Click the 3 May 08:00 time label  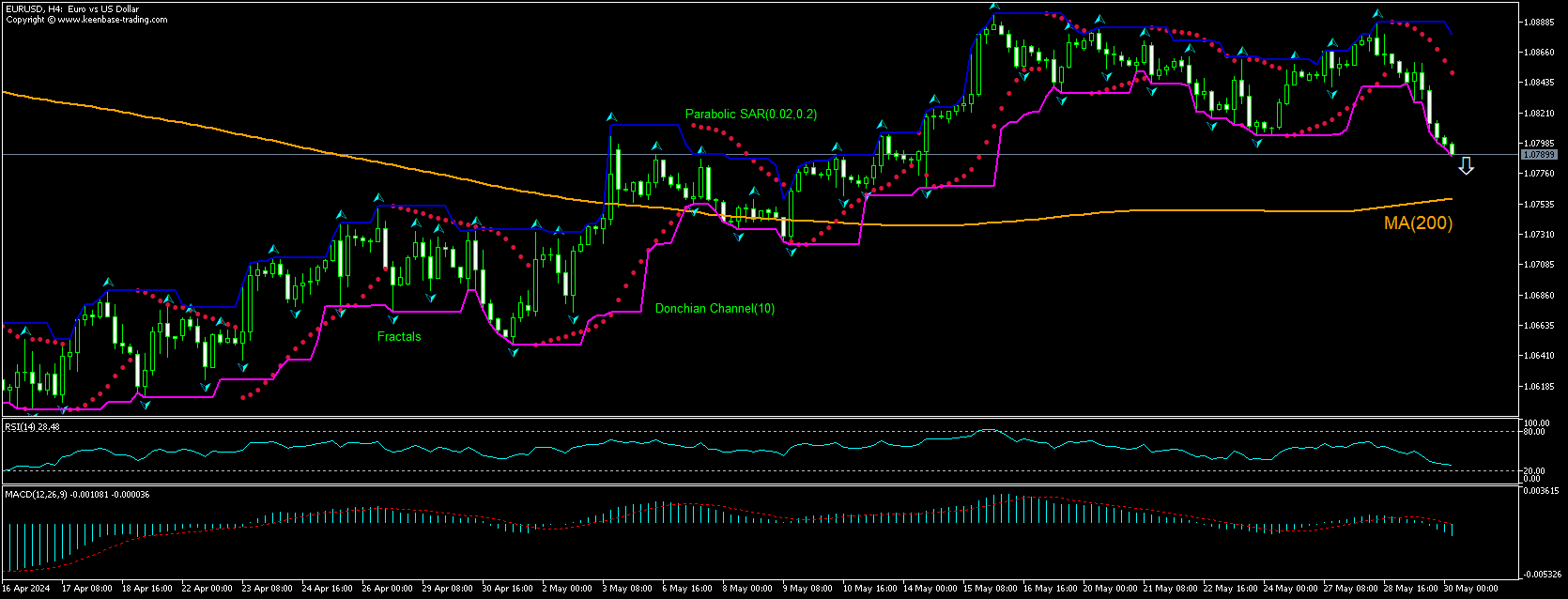[627, 589]
